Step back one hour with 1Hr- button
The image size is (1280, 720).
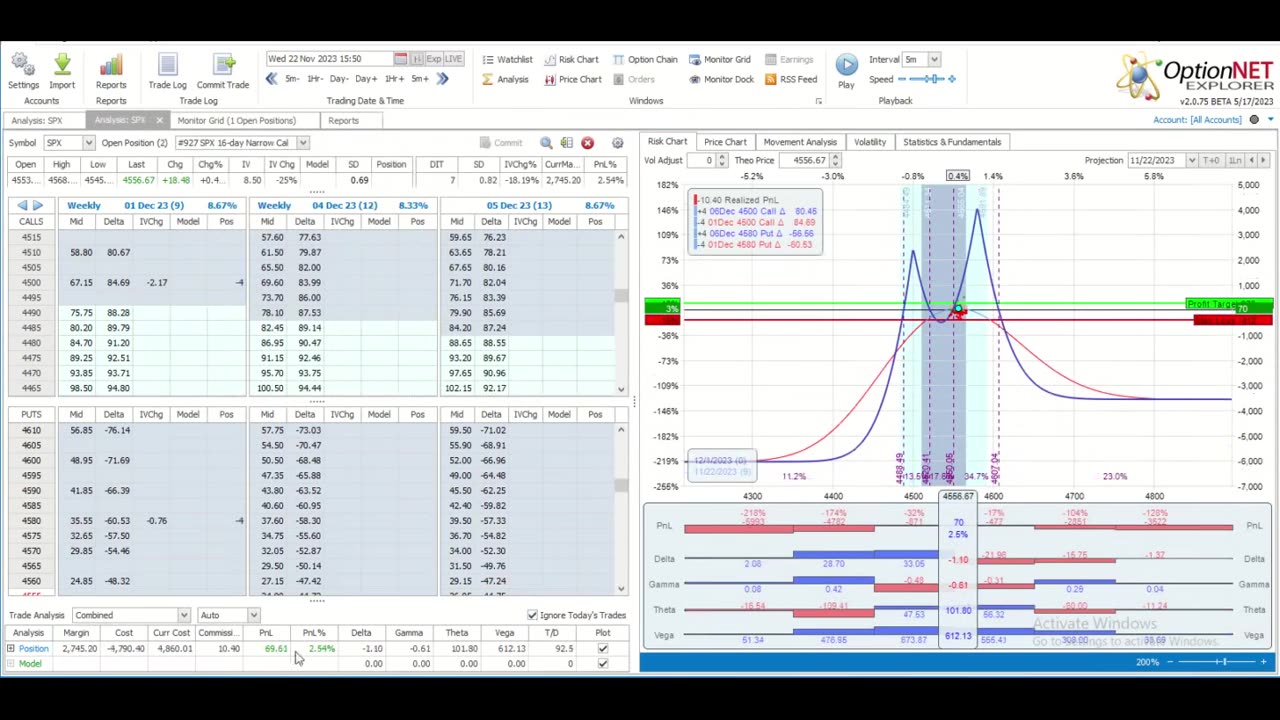coord(313,79)
